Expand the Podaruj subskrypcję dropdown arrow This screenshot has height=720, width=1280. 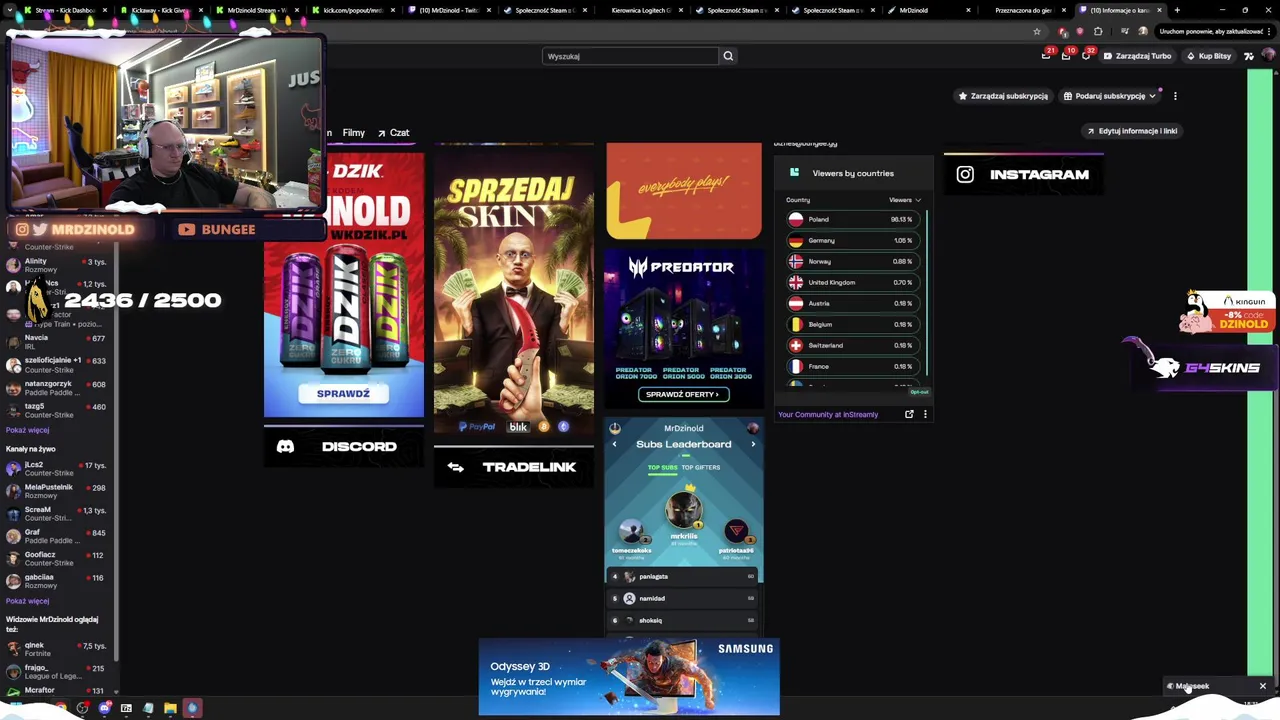point(1152,96)
